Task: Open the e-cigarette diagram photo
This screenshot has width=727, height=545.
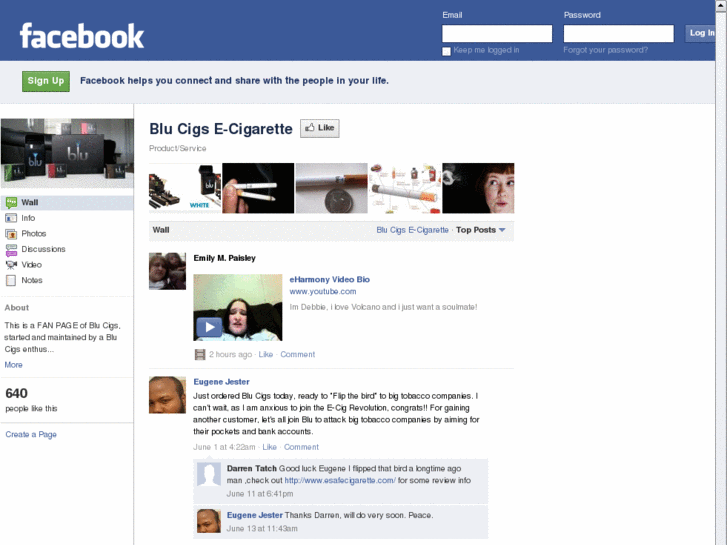Action: tap(405, 188)
